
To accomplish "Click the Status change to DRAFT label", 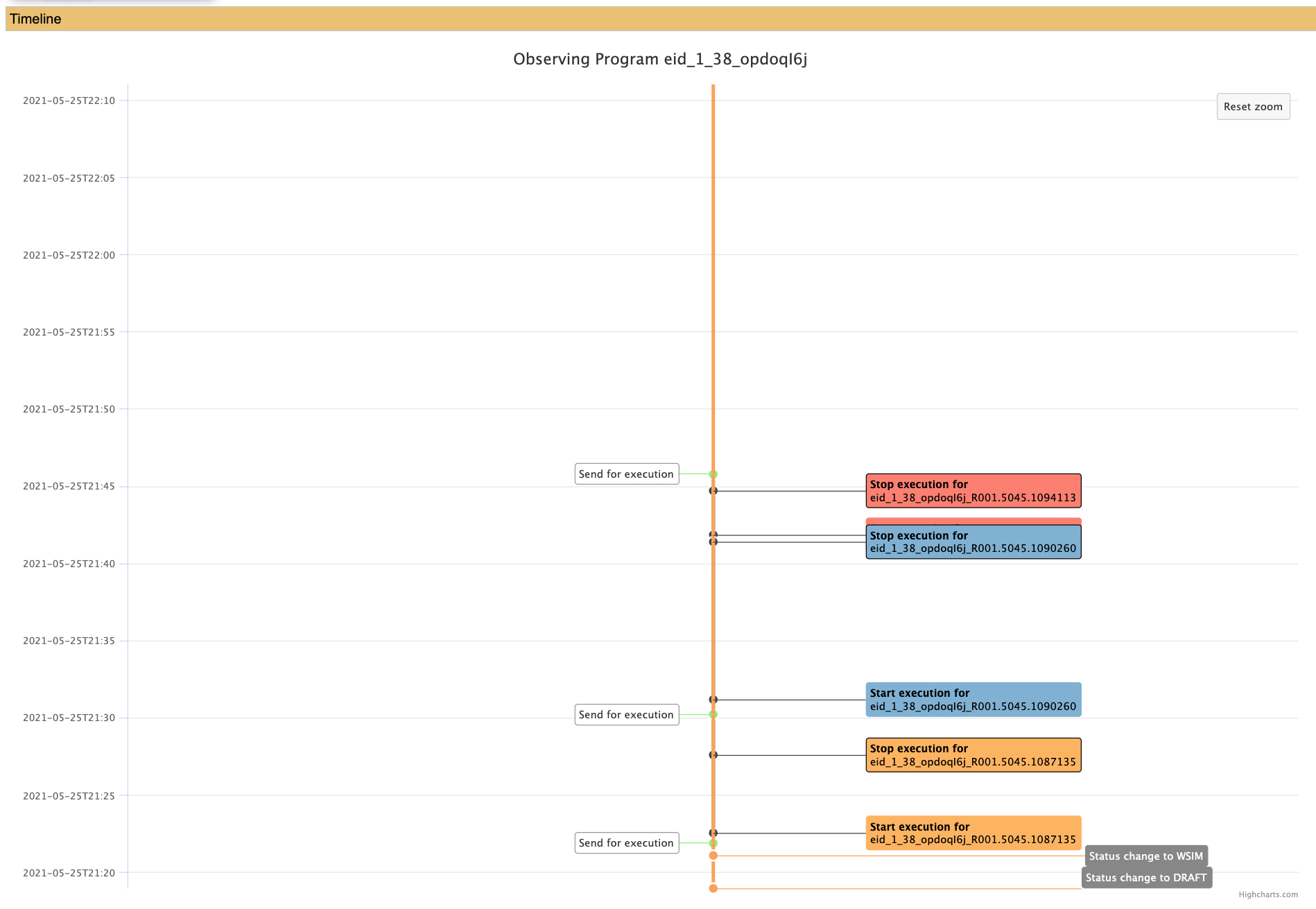I will 1146,878.
